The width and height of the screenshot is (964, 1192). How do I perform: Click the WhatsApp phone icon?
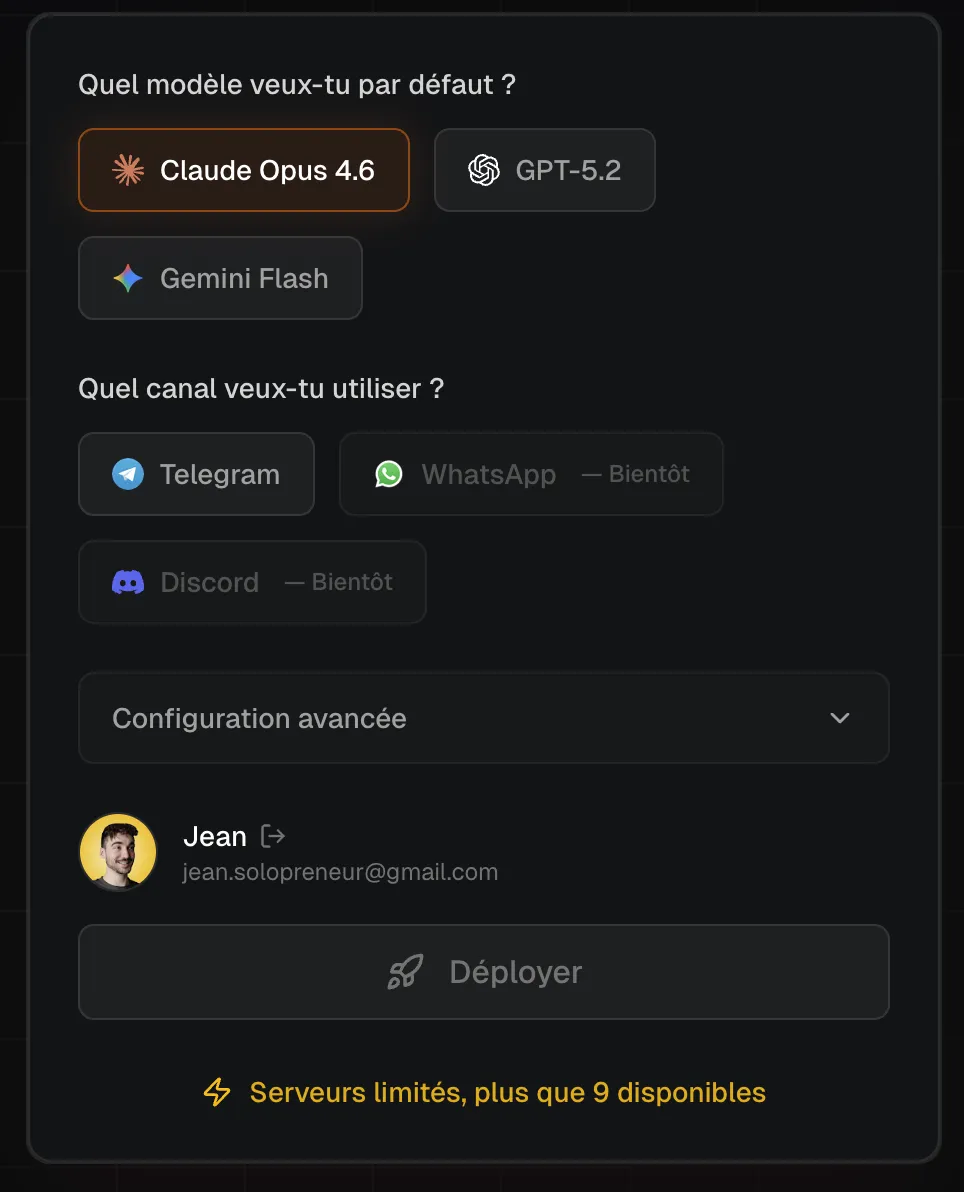click(390, 474)
